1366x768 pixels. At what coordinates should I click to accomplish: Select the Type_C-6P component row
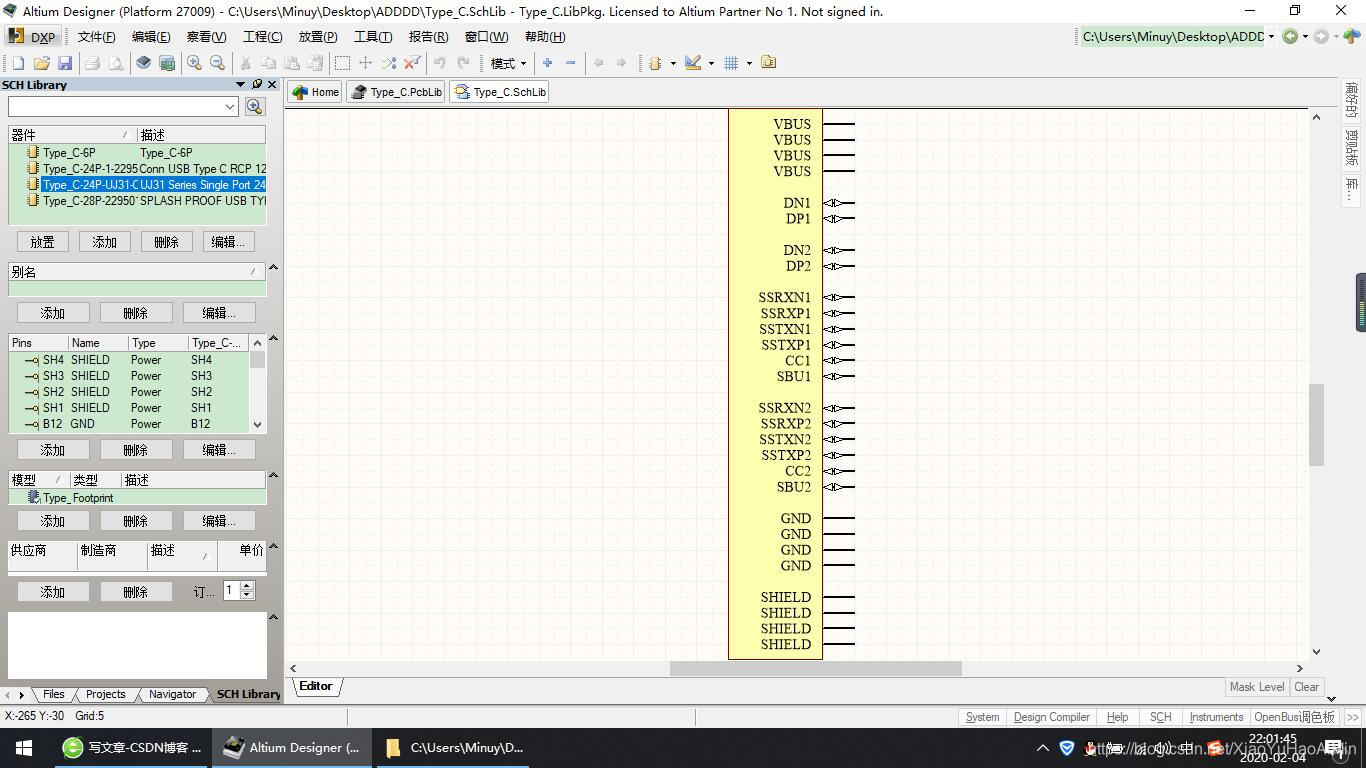138,153
